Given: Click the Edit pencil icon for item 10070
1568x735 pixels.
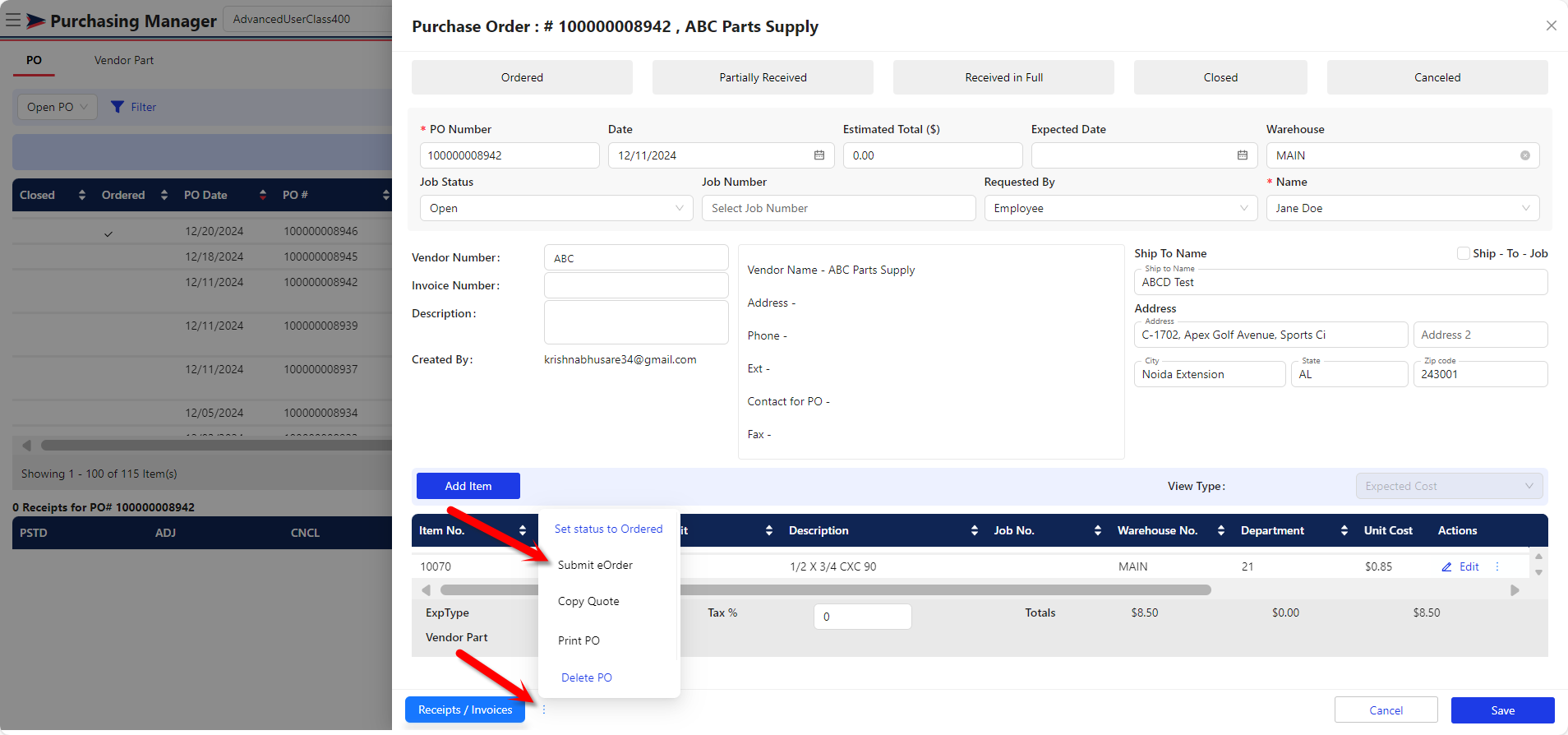Looking at the screenshot, I should click(x=1447, y=567).
